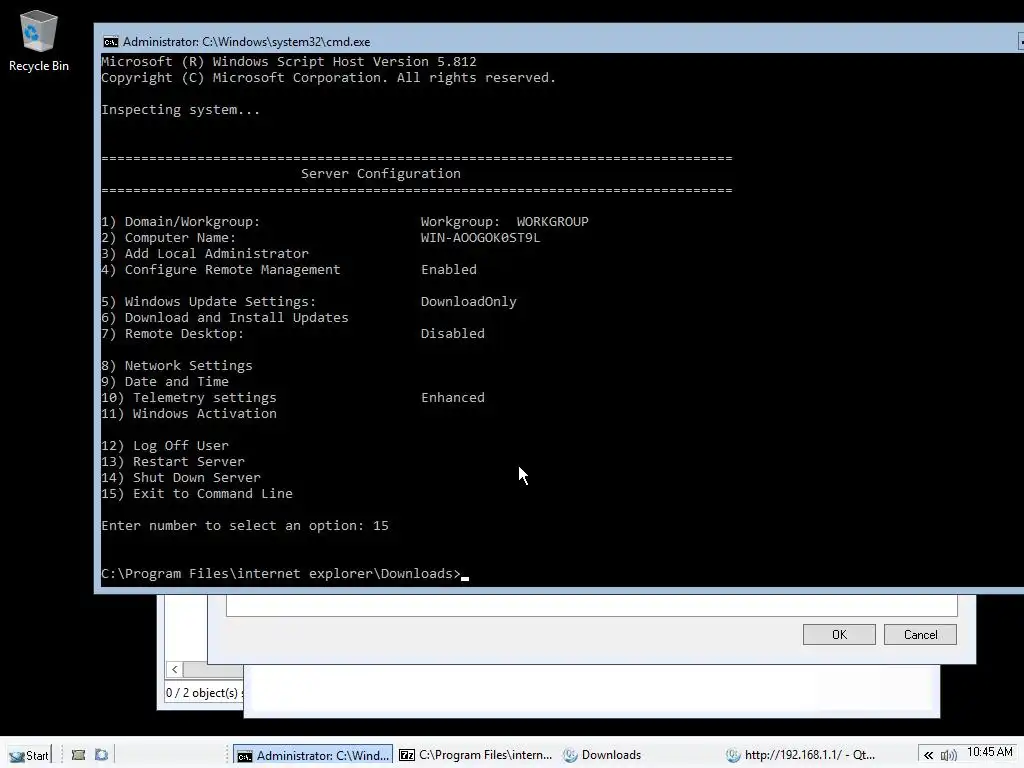
Task: Click the 'Inspecting system...' line
Action: click(x=180, y=110)
